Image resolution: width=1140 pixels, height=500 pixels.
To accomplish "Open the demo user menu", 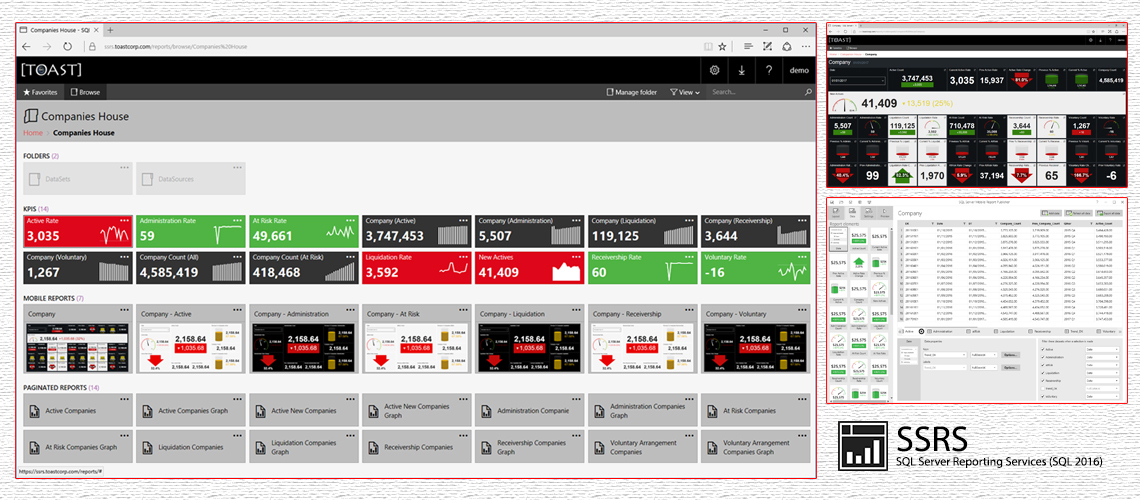I will (x=799, y=70).
